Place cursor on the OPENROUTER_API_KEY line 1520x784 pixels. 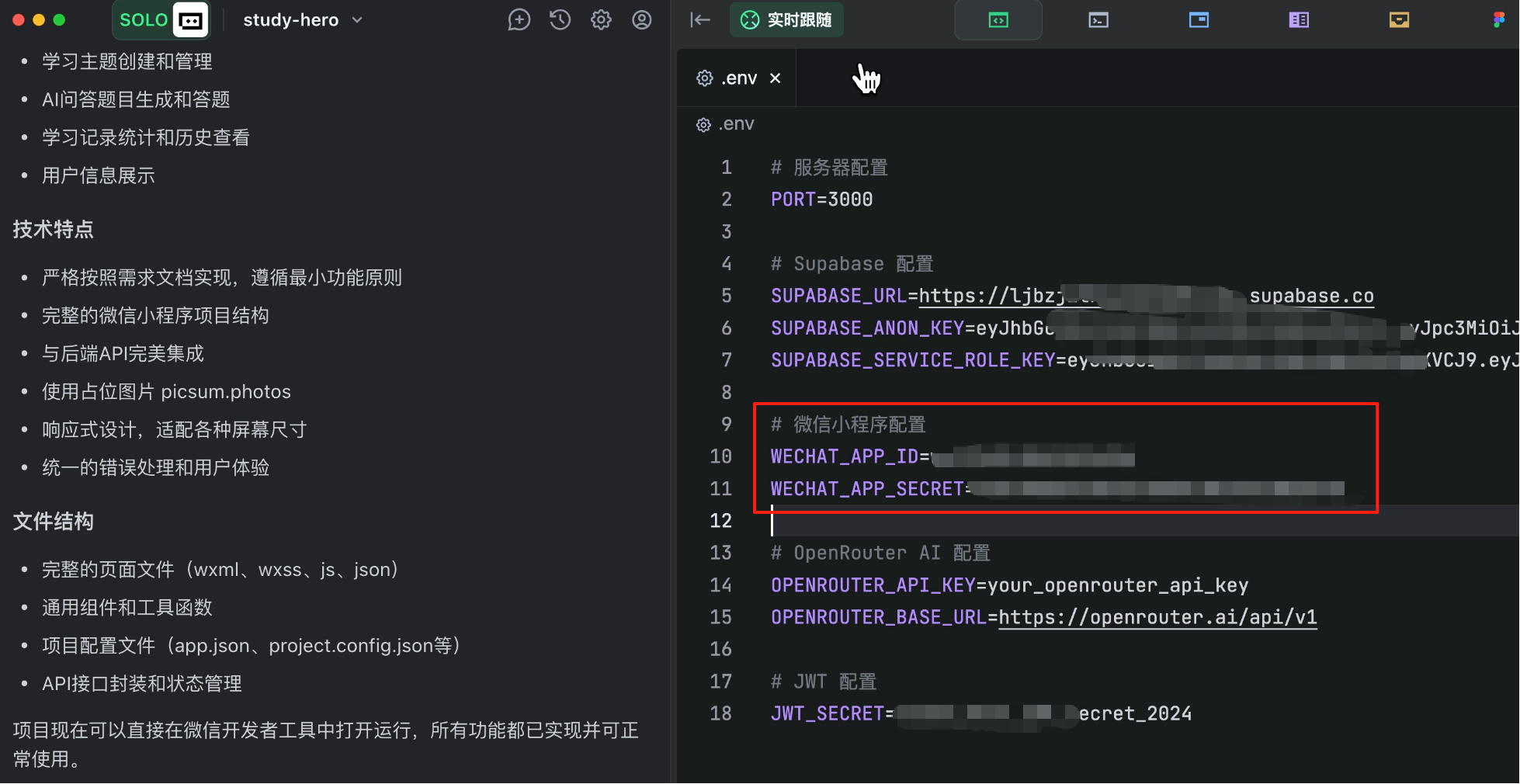pyautogui.click(x=1009, y=585)
